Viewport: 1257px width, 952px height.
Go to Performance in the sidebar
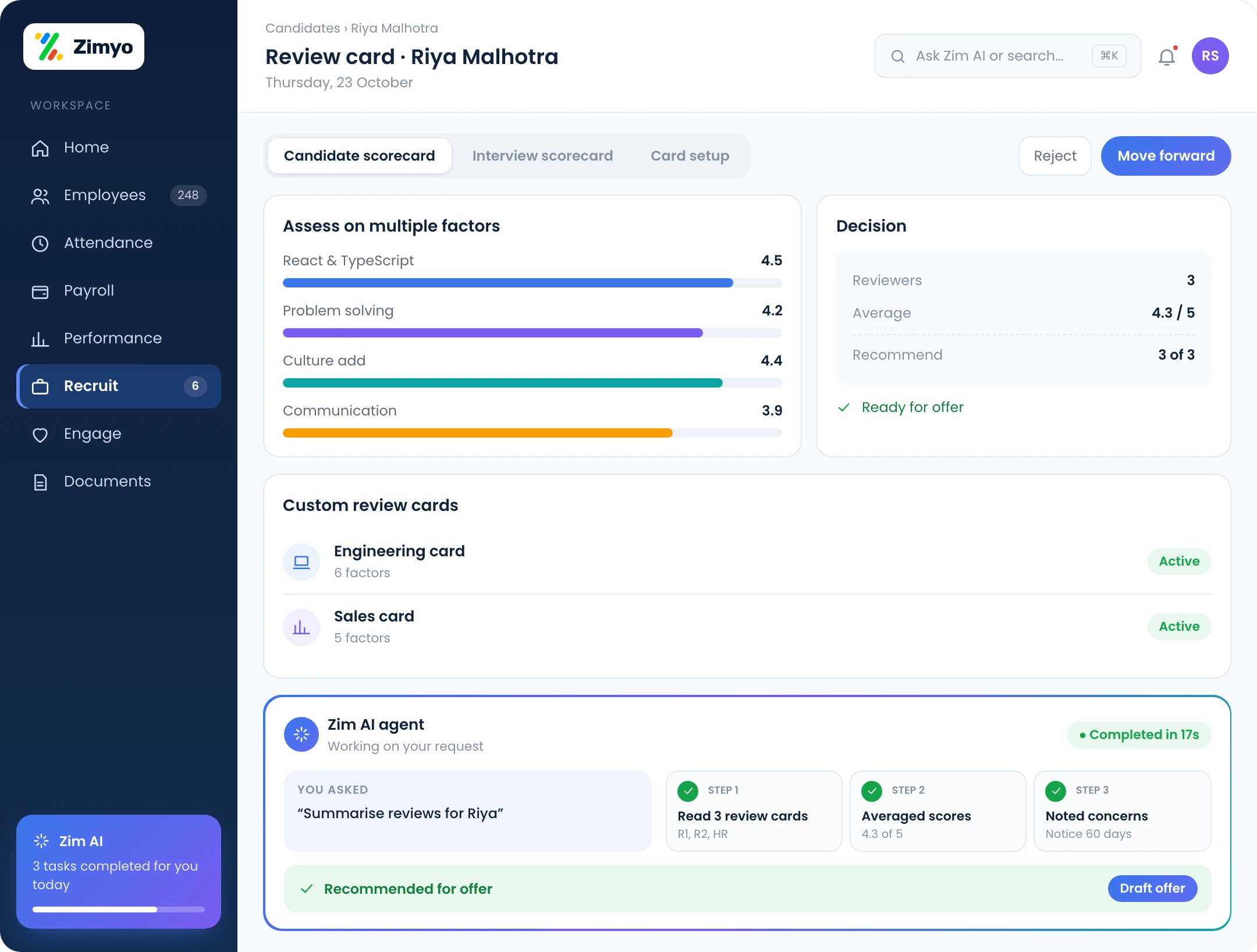point(119,339)
